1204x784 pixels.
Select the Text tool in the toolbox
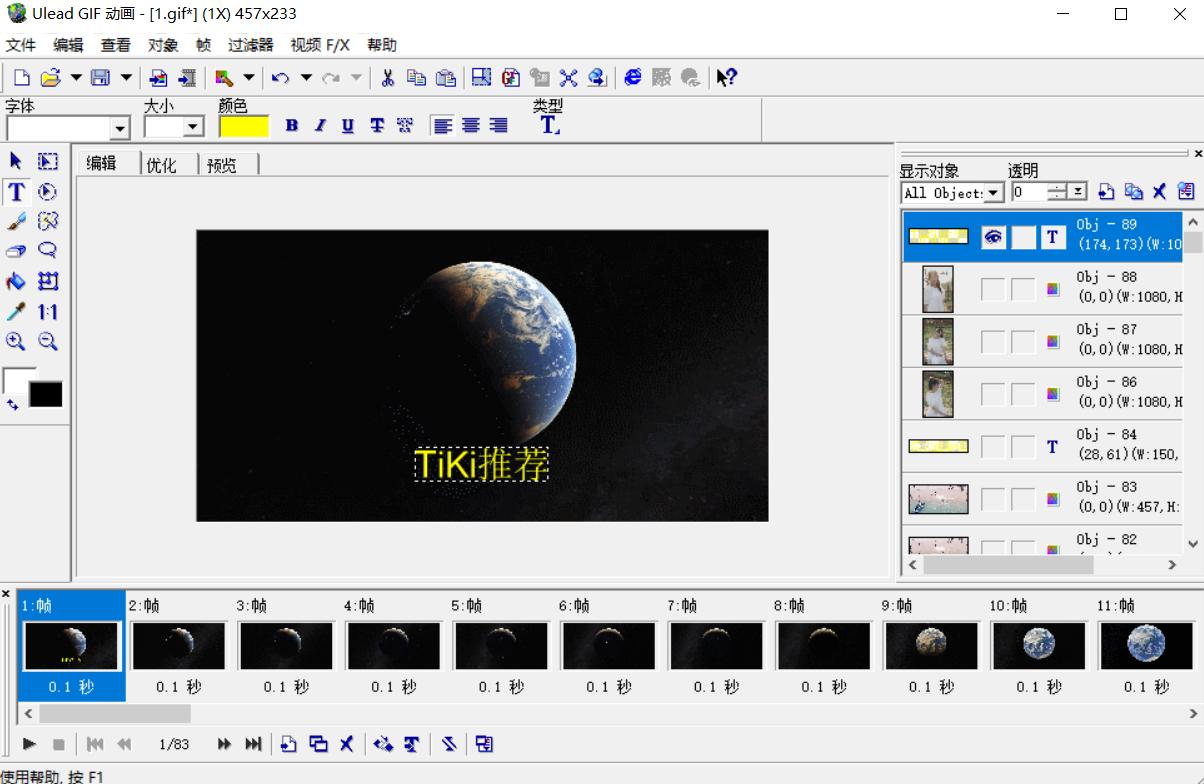(x=16, y=192)
